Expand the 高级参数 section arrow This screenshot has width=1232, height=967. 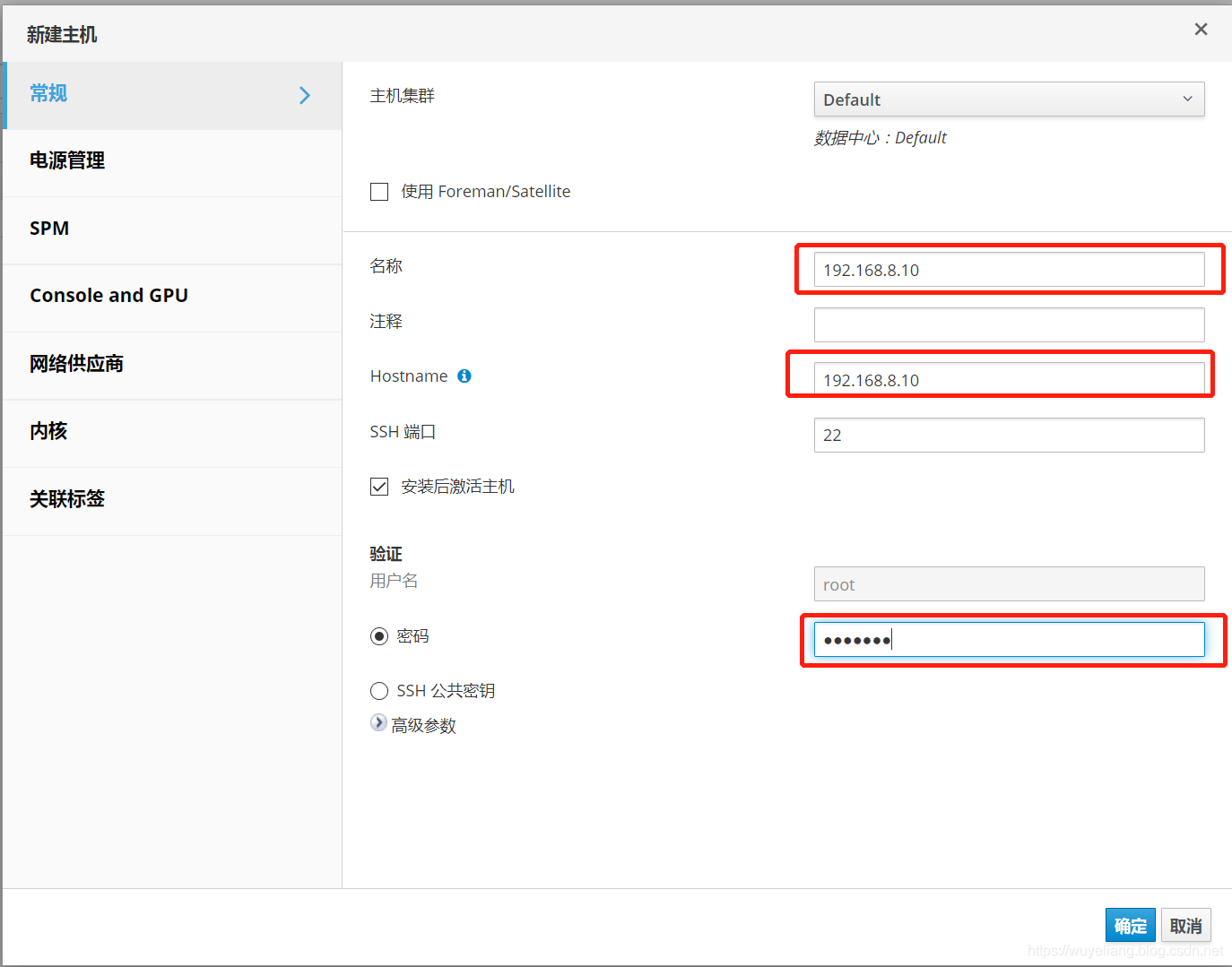(378, 723)
